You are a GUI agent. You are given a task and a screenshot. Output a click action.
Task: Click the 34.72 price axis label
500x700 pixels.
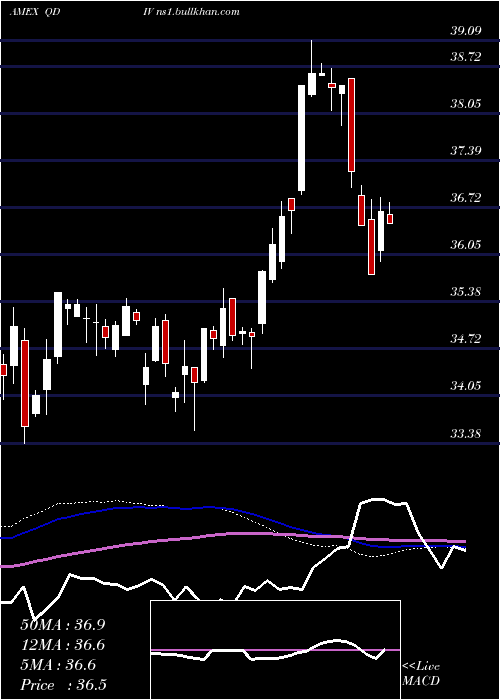[x=465, y=338]
